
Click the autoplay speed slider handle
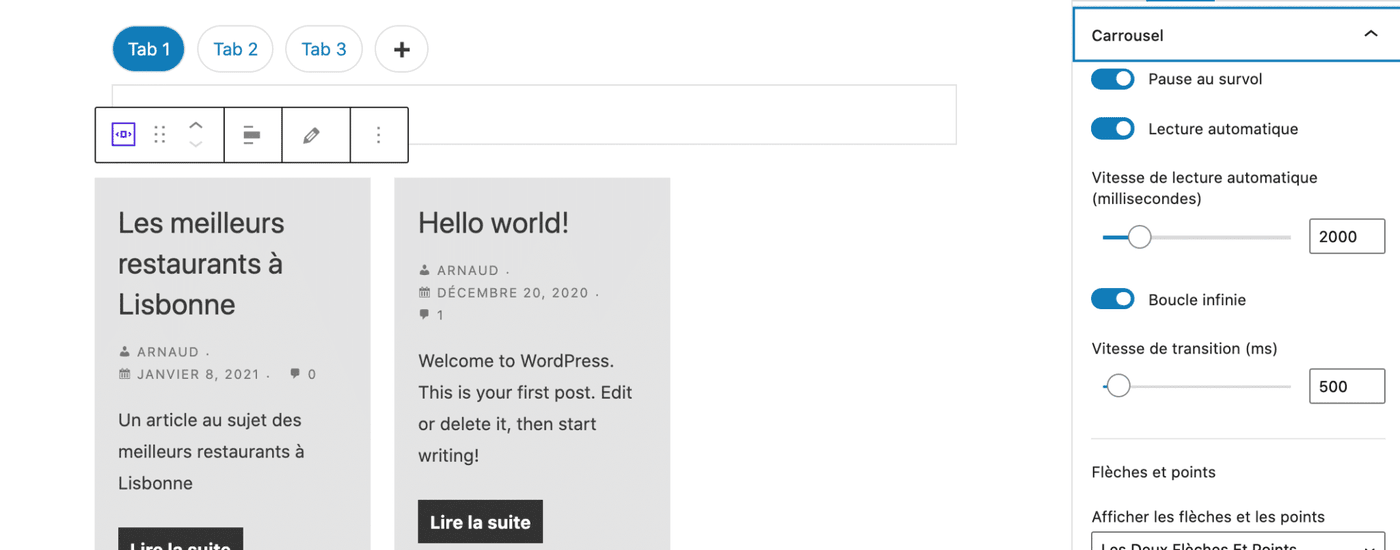1139,237
